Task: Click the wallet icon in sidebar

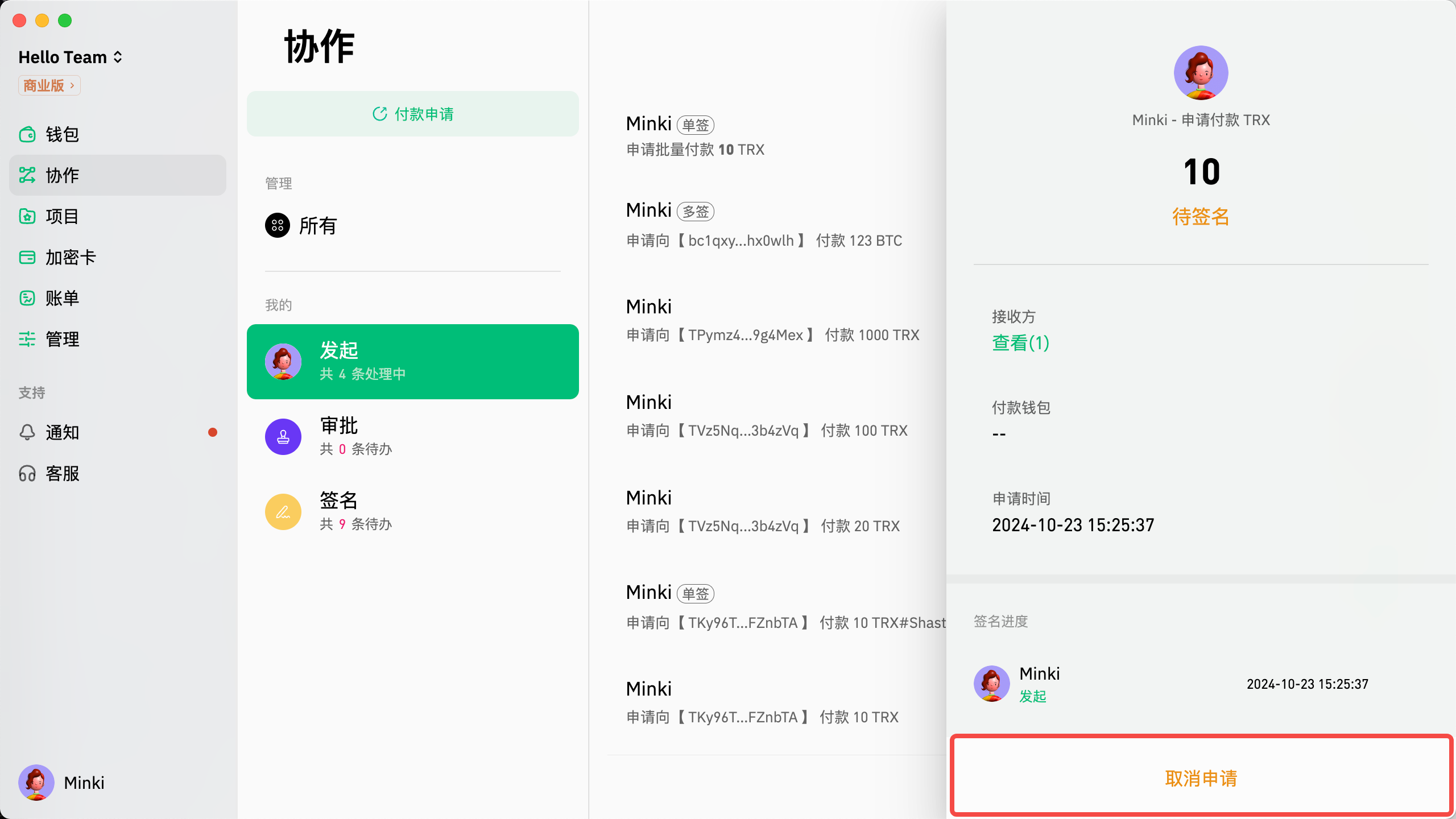Action: point(27,134)
